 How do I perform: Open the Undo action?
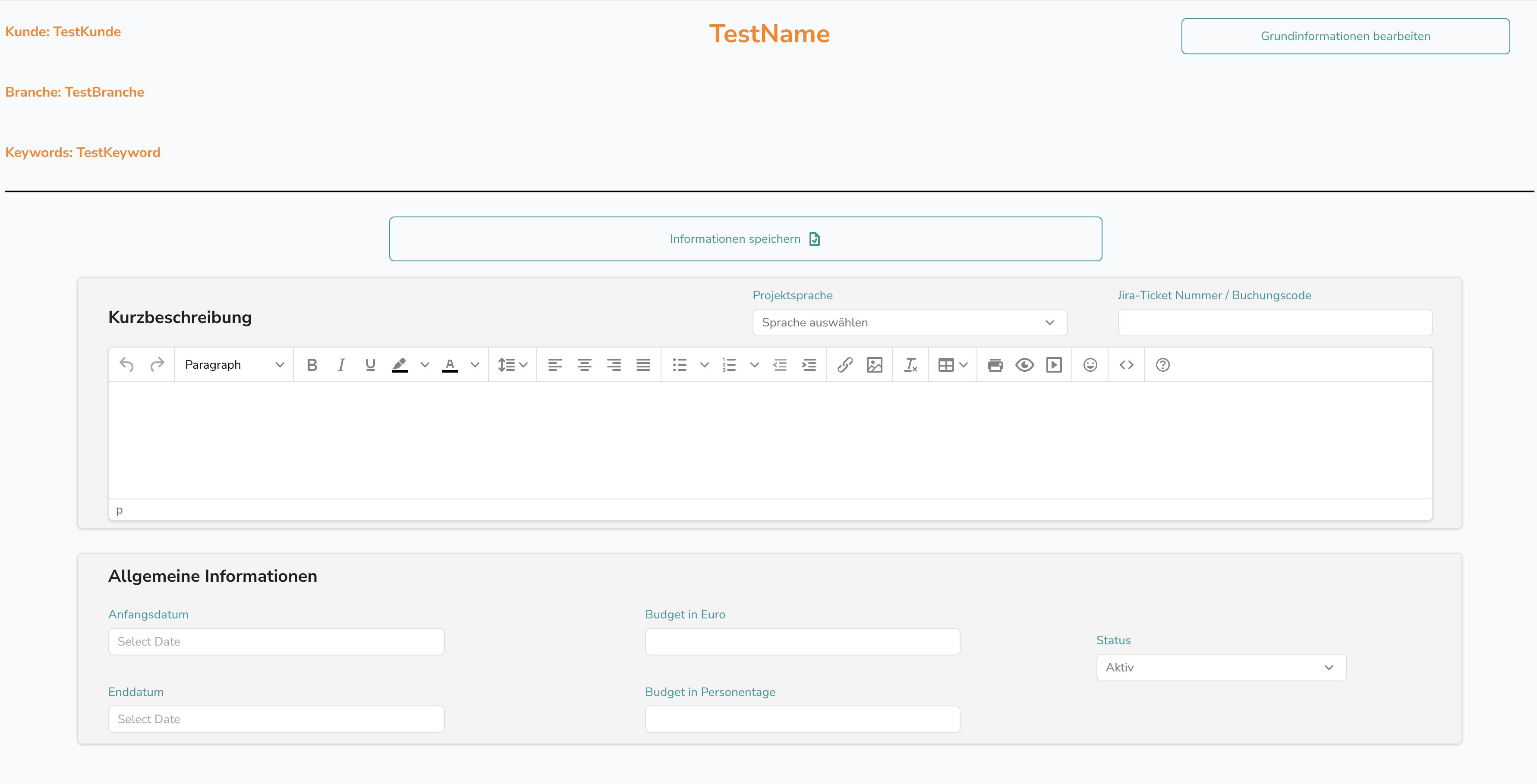tap(127, 364)
